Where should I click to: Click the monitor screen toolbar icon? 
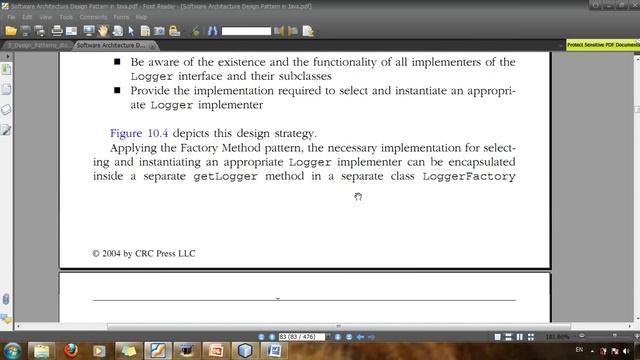coord(89,31)
